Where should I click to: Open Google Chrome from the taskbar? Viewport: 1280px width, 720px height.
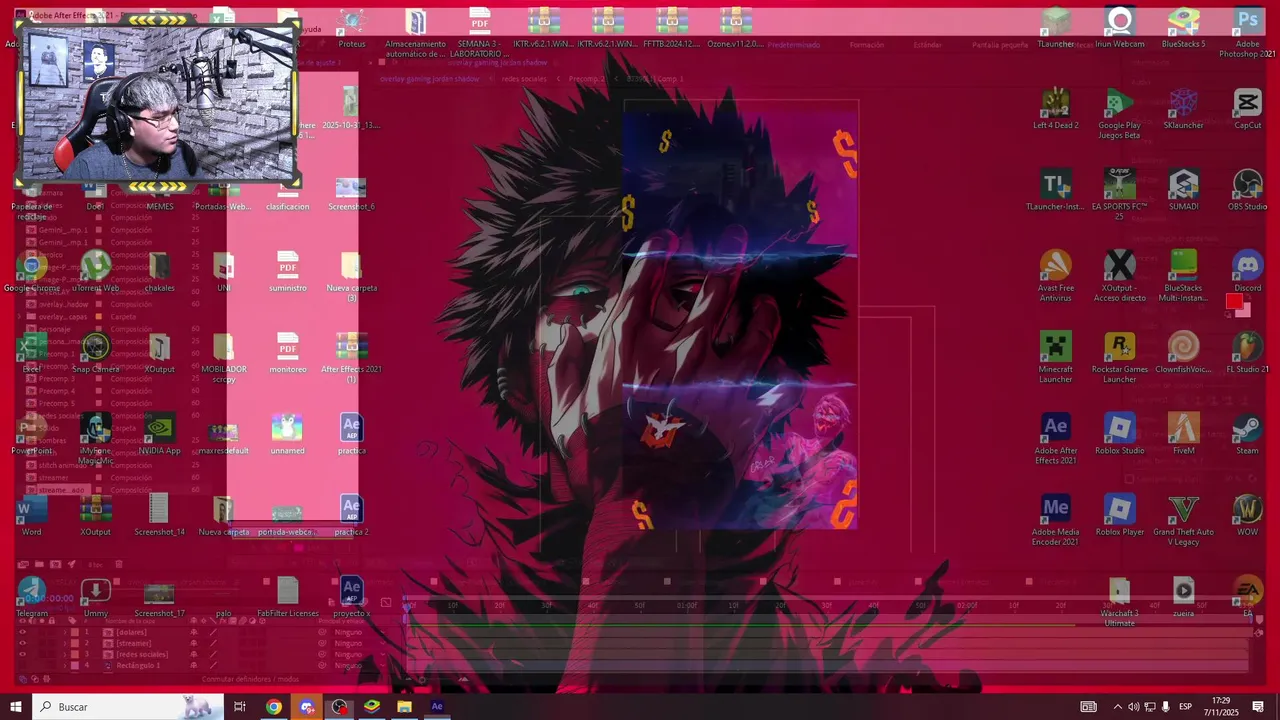[x=273, y=707]
